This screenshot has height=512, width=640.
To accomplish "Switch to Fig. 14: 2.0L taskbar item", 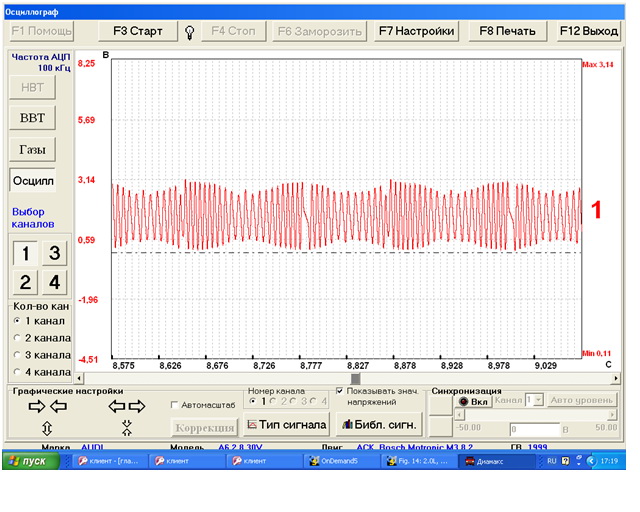I will pyautogui.click(x=417, y=461).
